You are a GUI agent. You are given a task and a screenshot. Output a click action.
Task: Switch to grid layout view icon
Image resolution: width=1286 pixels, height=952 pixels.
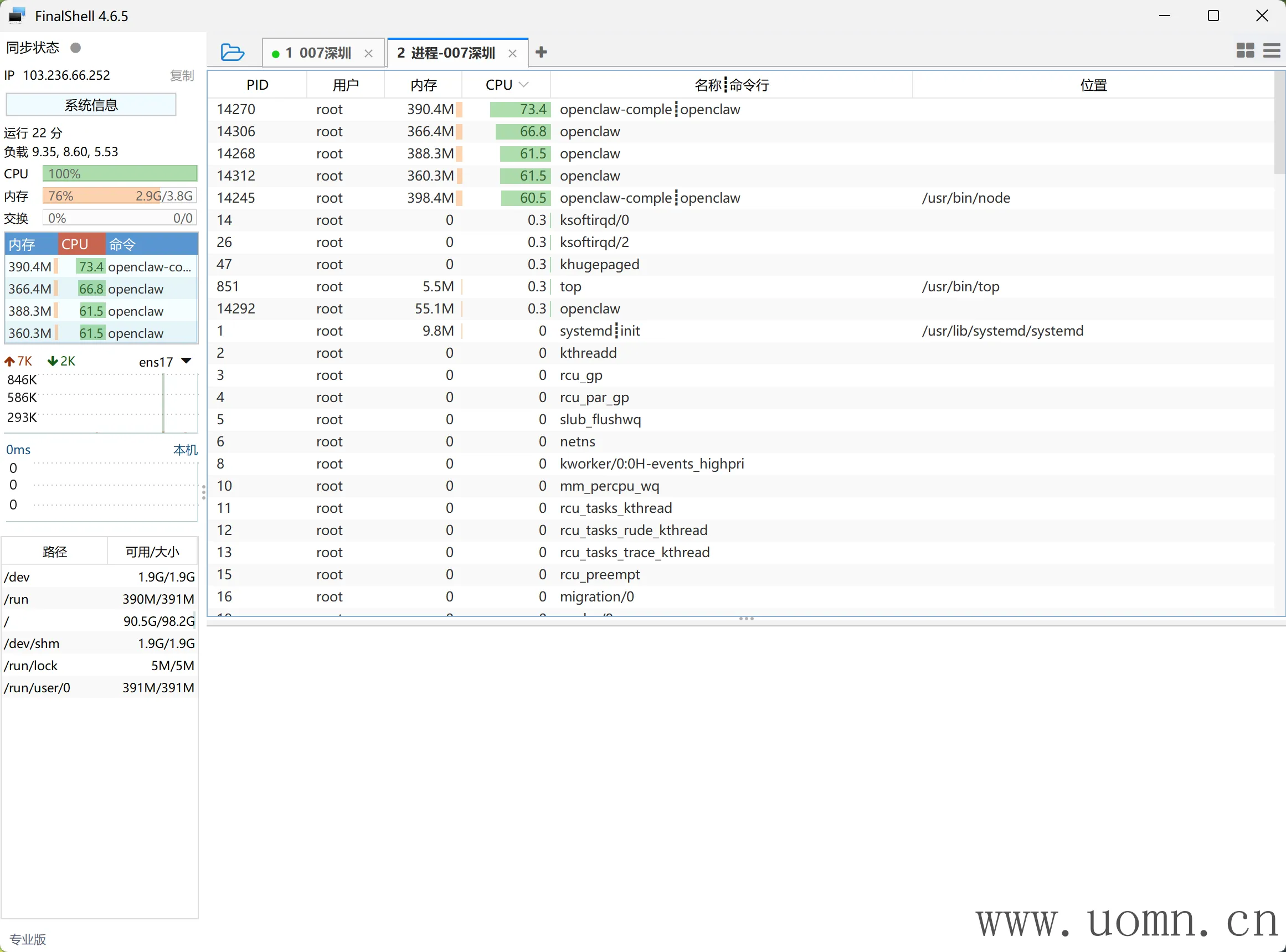[x=1244, y=51]
